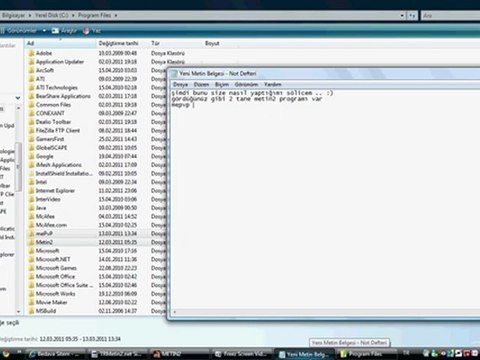The image size is (480, 360).
Task: Click the Notepad title bar document icon
Action: [x=174, y=74]
